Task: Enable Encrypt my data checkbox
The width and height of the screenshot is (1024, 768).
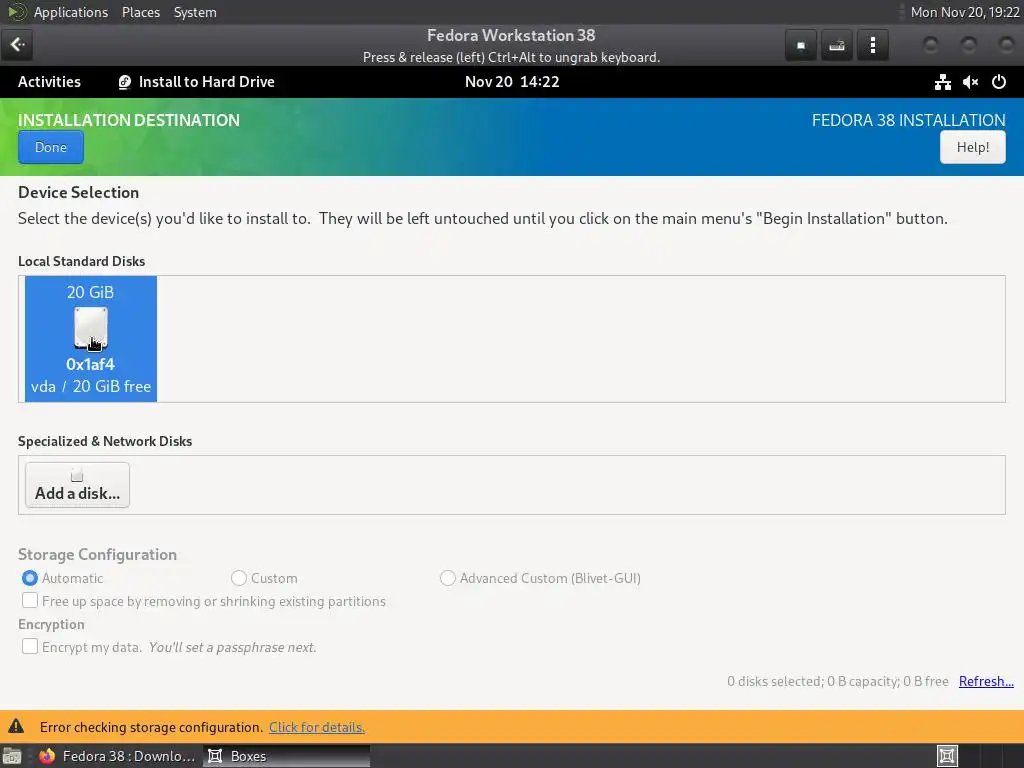Action: click(x=30, y=647)
